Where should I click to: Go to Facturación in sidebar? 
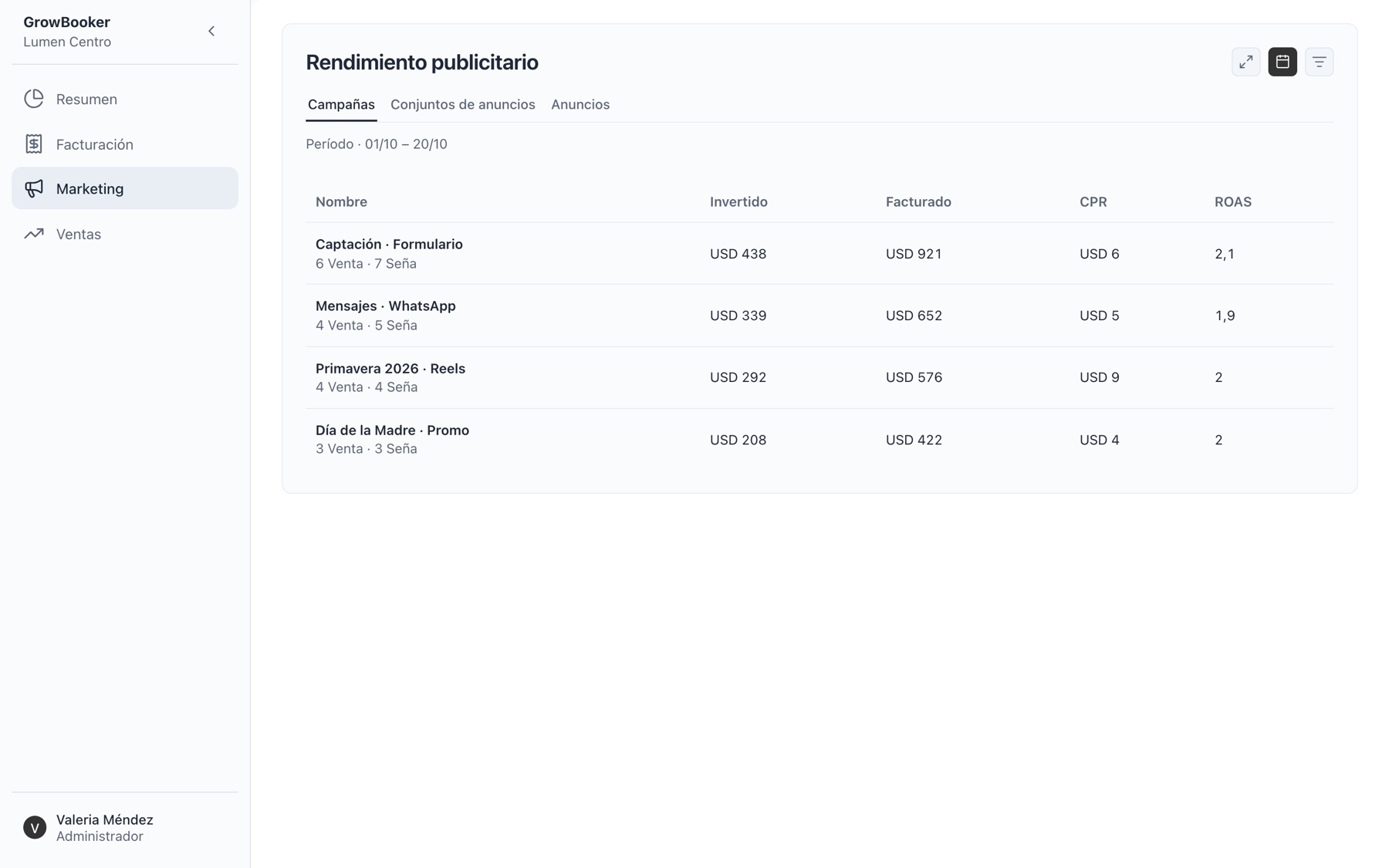125,144
